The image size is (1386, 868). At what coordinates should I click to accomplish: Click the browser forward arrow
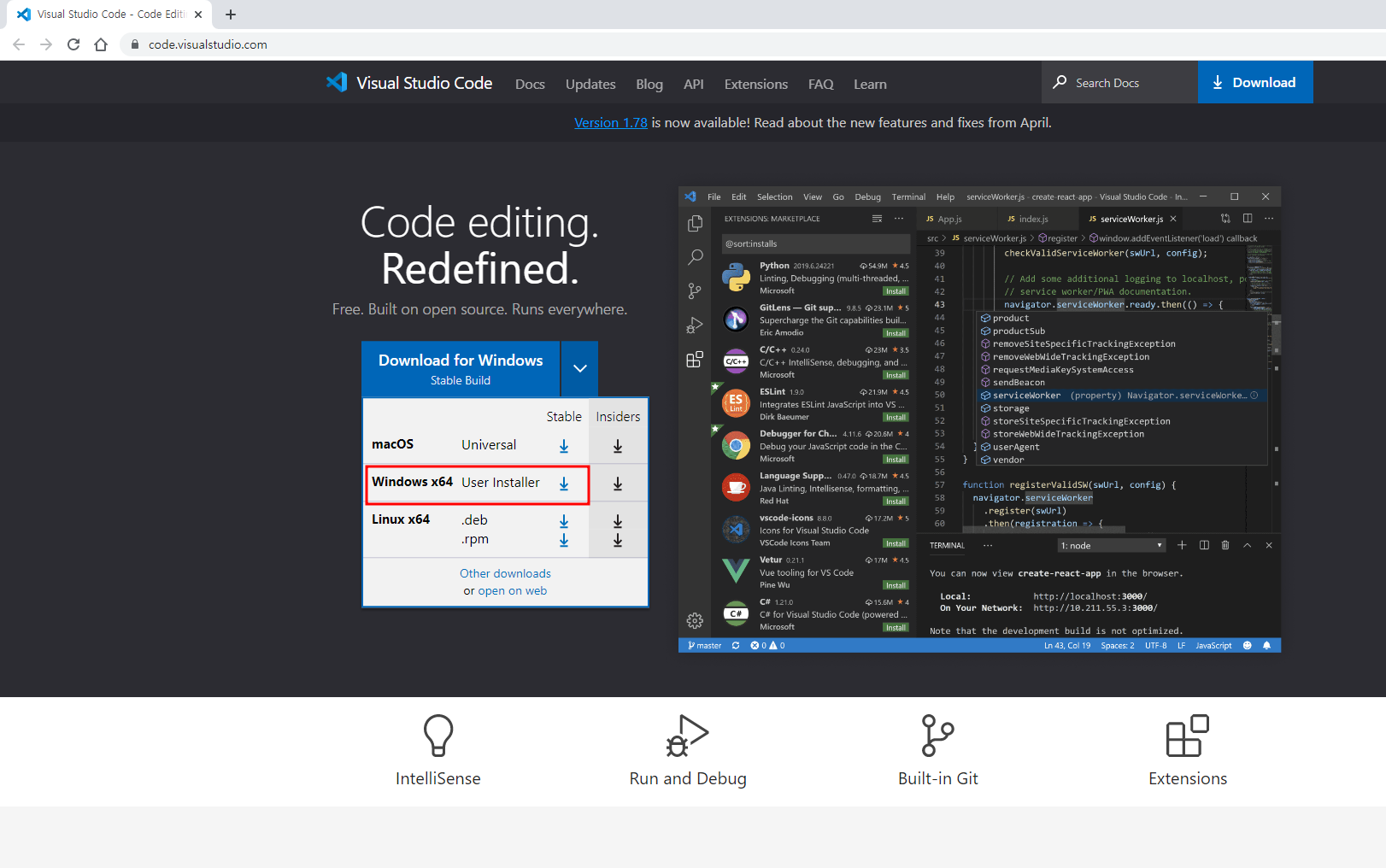tap(46, 44)
